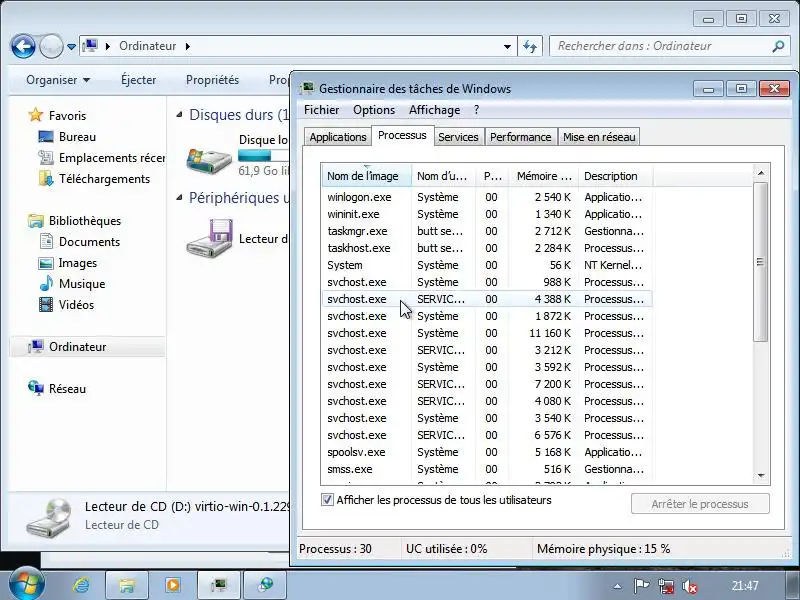Sort by Nom d'utilisateur column header
The height and width of the screenshot is (600, 800).
point(443,176)
